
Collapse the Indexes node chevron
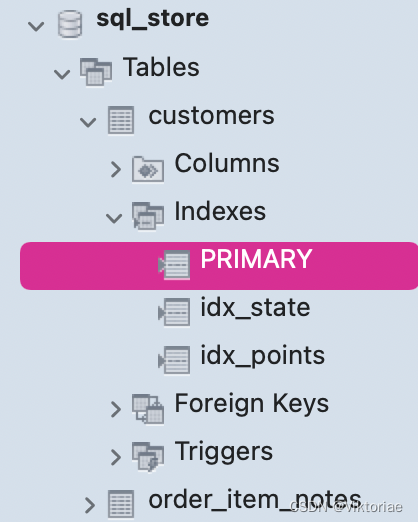pyautogui.click(x=114, y=218)
